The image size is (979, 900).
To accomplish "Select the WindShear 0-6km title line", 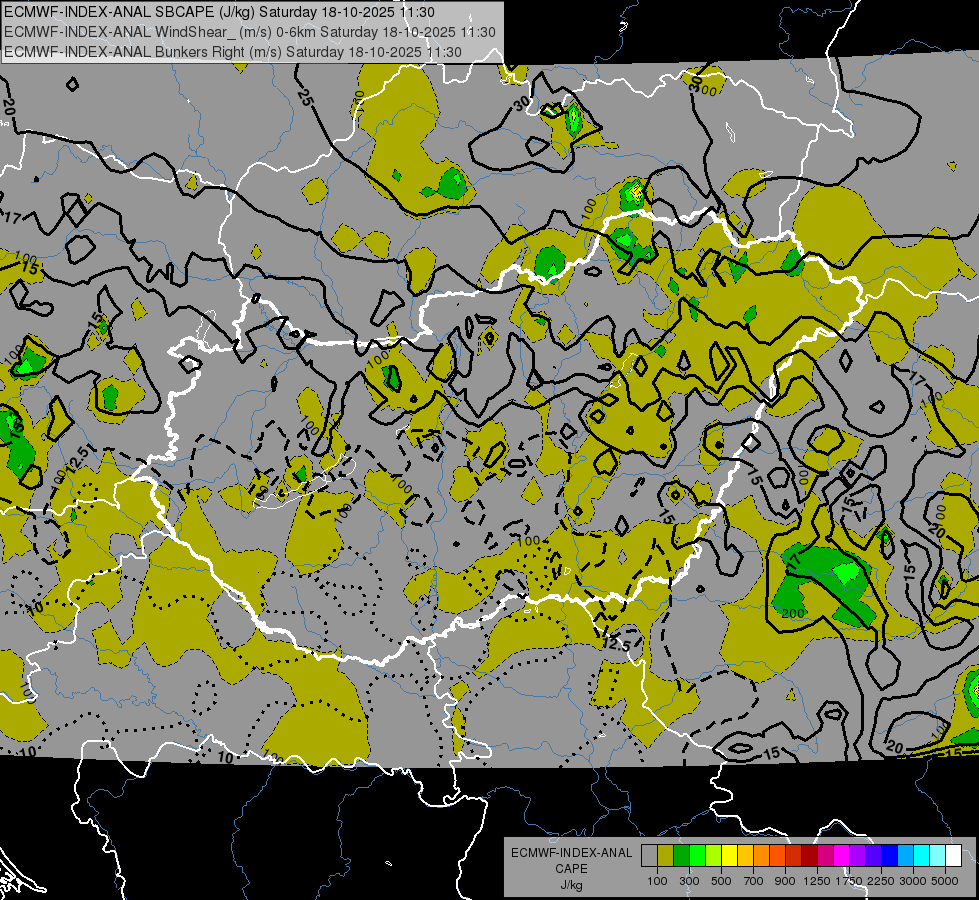I will pos(250,32).
